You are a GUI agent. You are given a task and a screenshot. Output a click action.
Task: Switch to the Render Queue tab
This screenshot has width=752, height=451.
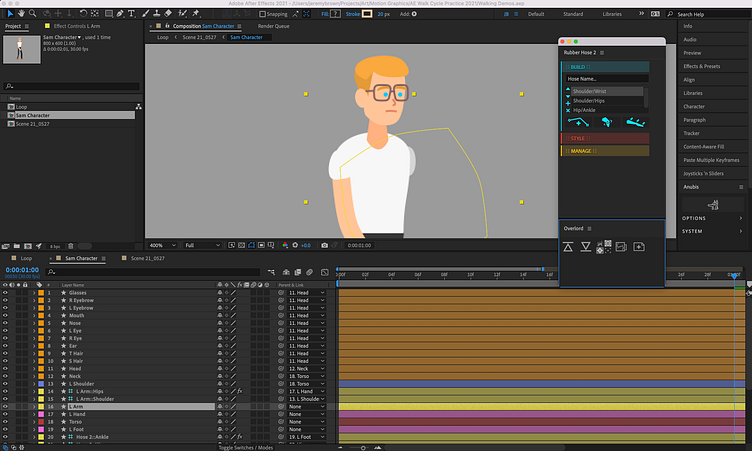tap(274, 26)
